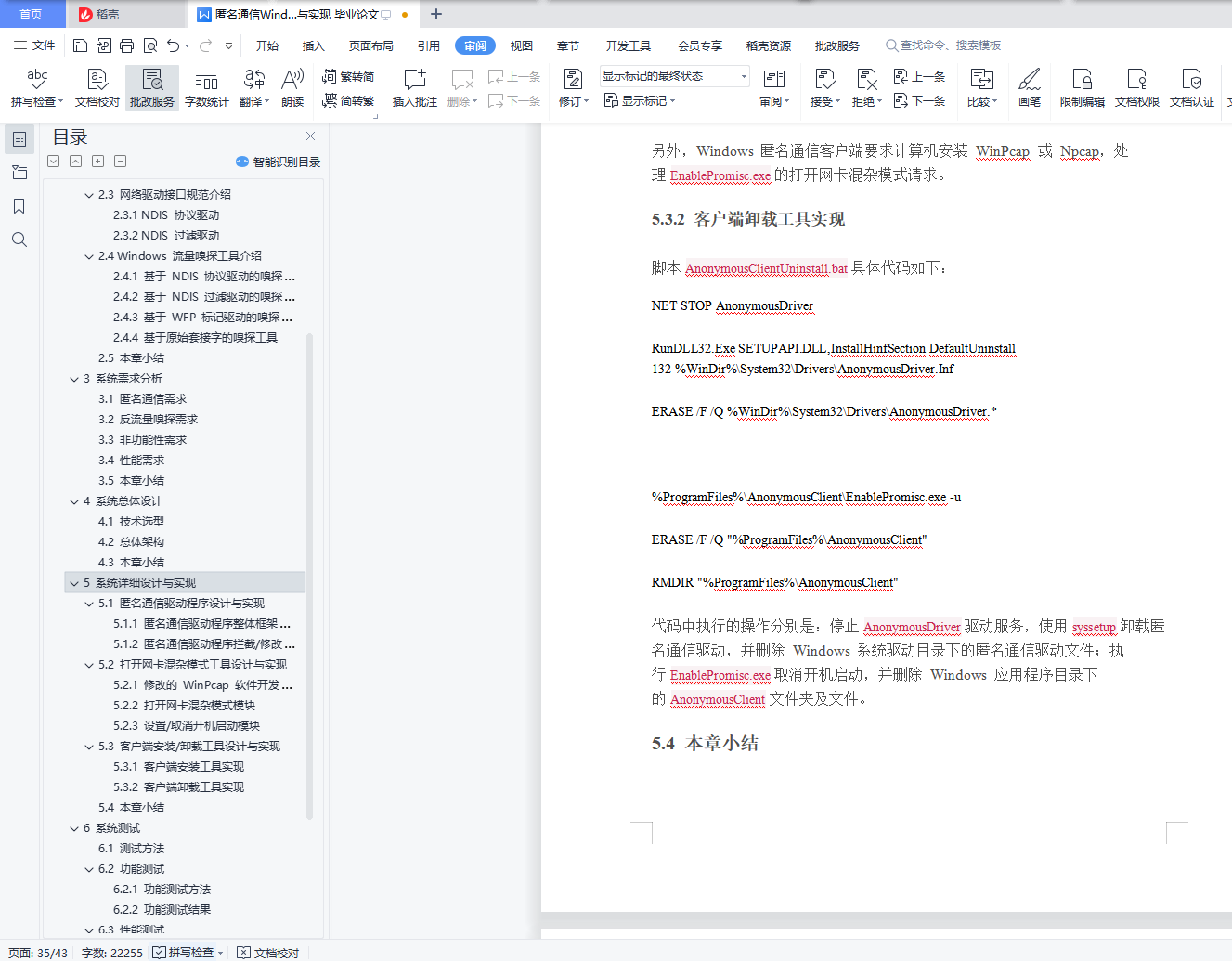Click the Save icon in the quick access bar

coord(80,45)
